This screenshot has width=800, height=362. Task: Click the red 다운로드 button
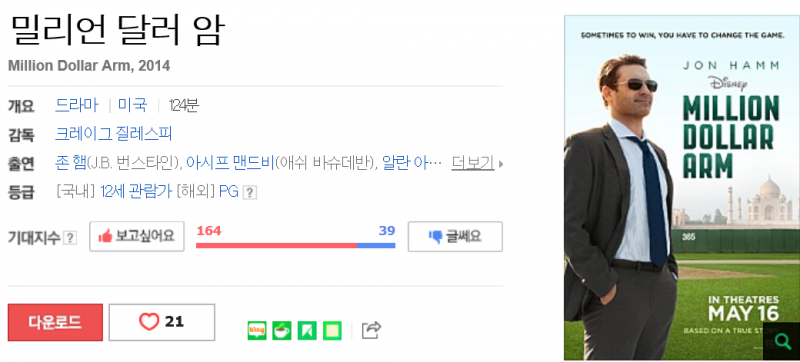pos(55,322)
